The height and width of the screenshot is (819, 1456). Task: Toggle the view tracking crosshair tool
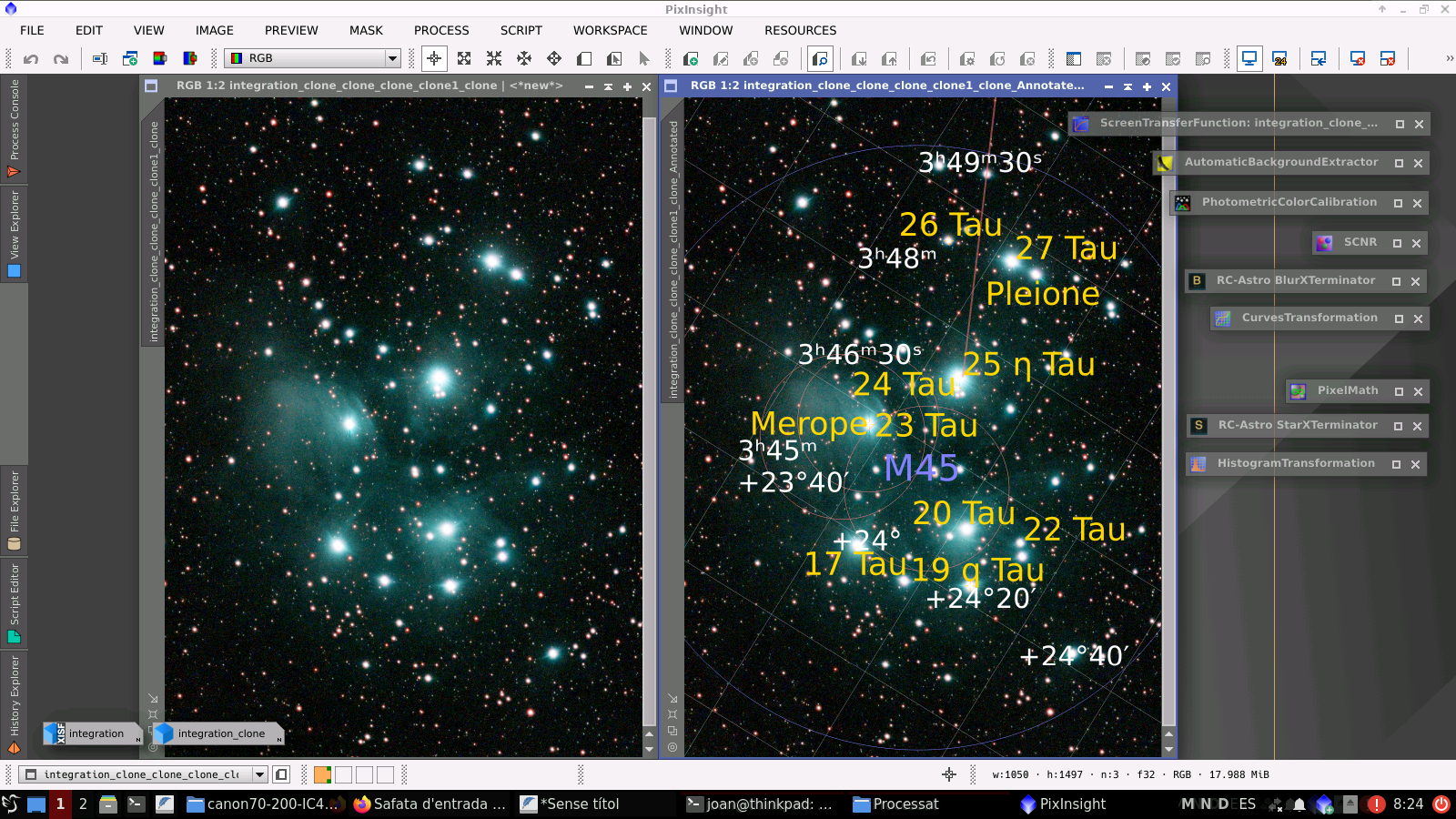point(433,58)
